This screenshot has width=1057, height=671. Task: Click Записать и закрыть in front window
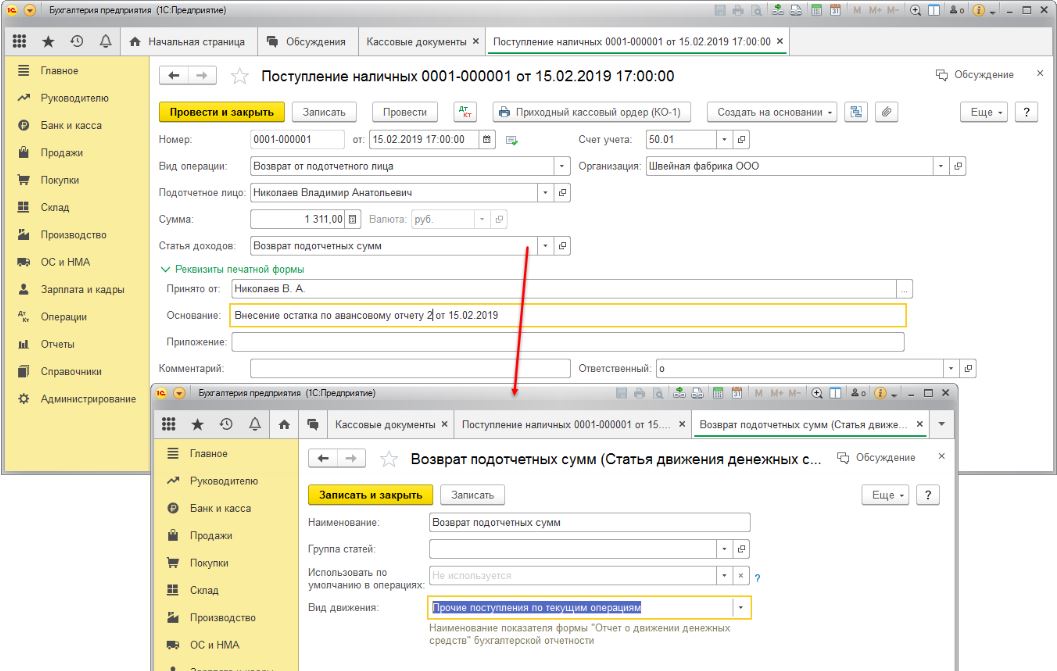tap(370, 495)
